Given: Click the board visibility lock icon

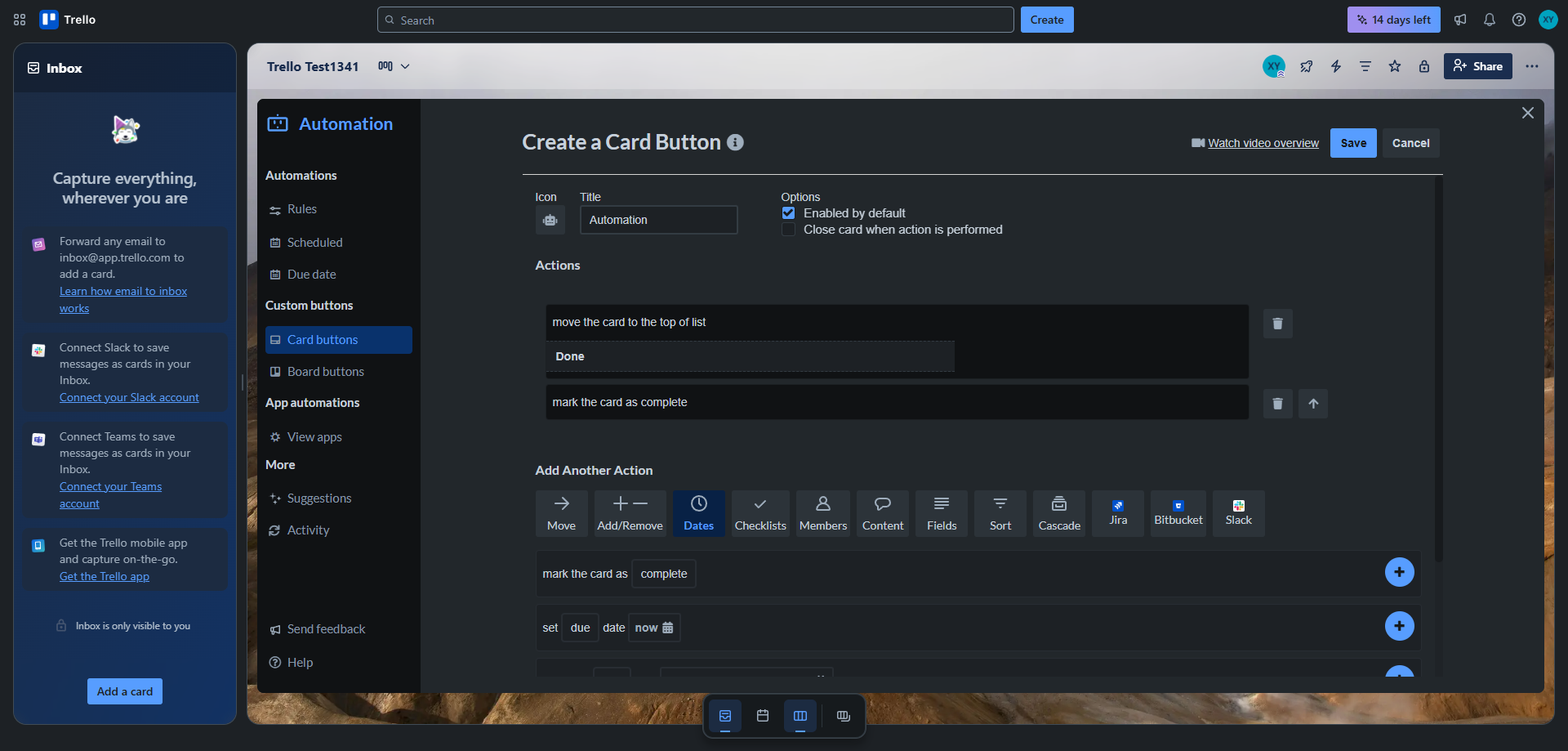Looking at the screenshot, I should [x=1424, y=66].
